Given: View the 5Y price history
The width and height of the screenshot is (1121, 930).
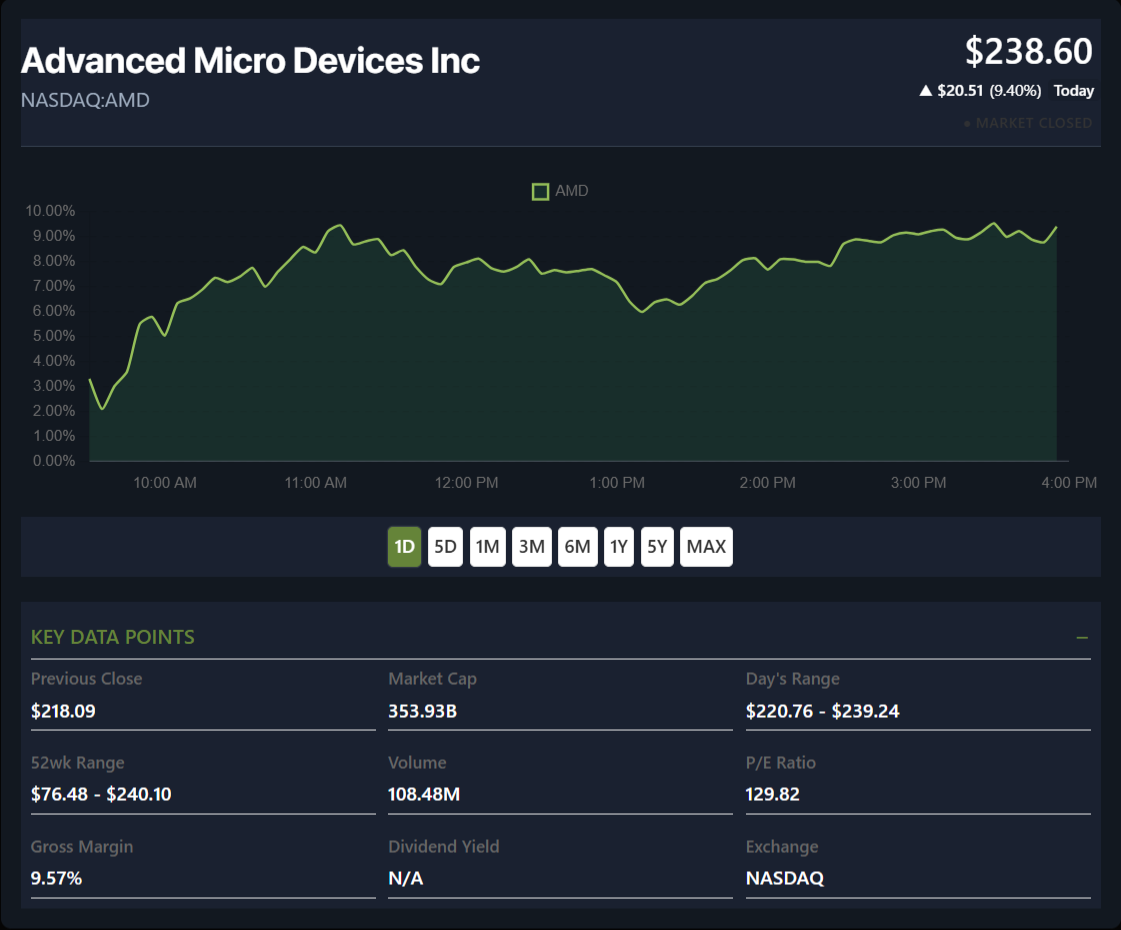Looking at the screenshot, I should 657,547.
